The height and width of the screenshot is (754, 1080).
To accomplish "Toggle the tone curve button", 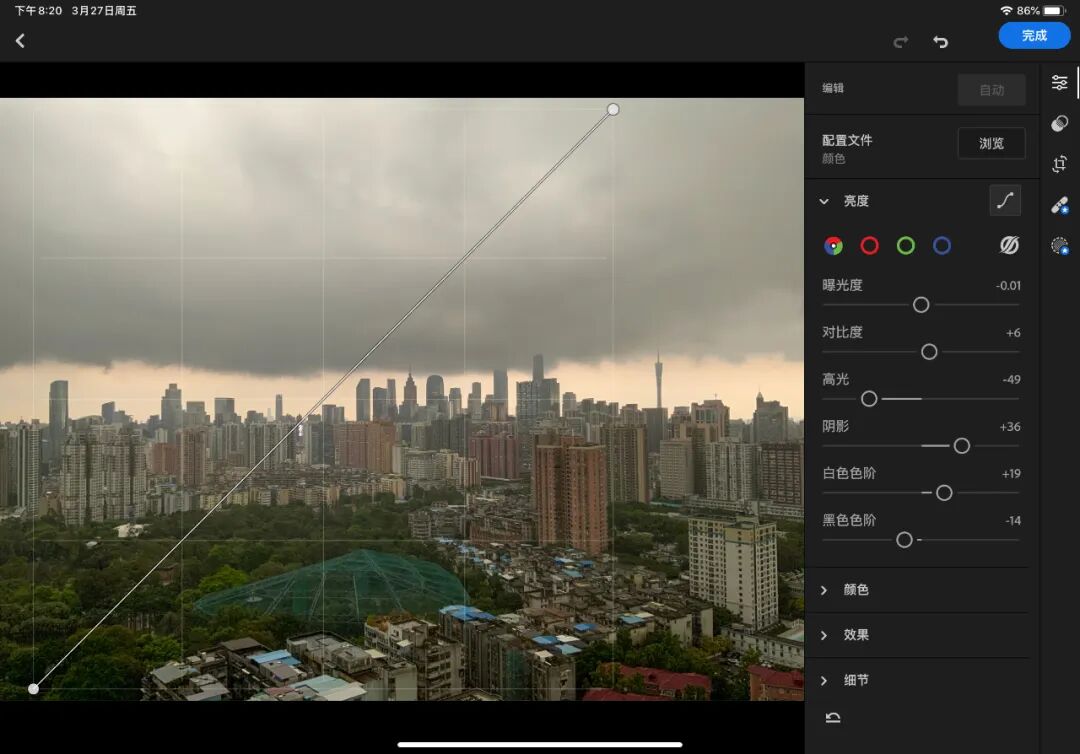I will [1005, 200].
